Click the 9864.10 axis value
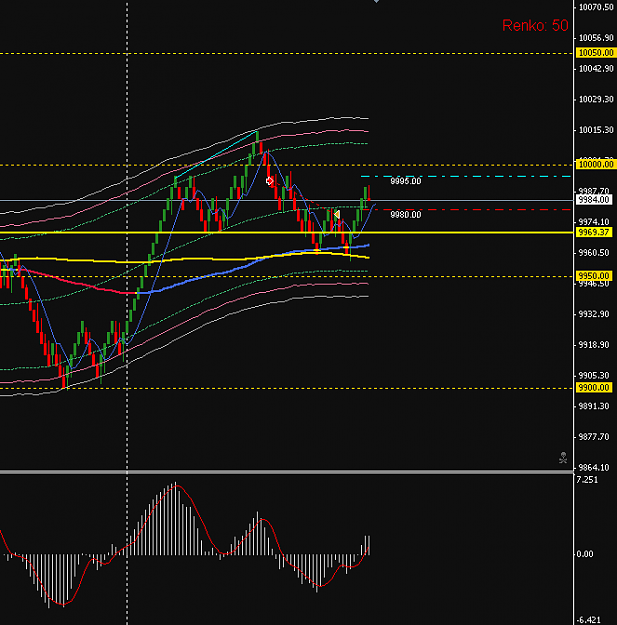617x625 pixels. coord(594,468)
